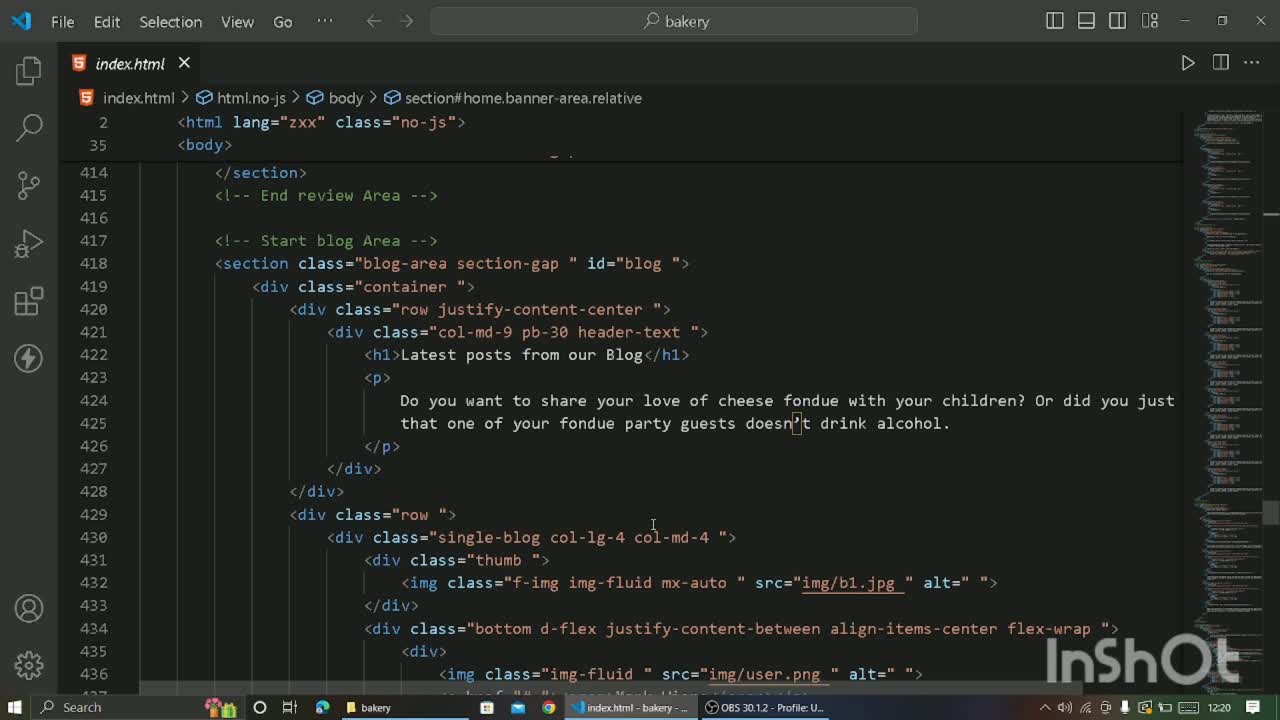Open the Search view in activity bar
This screenshot has width=1280, height=720.
pyautogui.click(x=29, y=127)
